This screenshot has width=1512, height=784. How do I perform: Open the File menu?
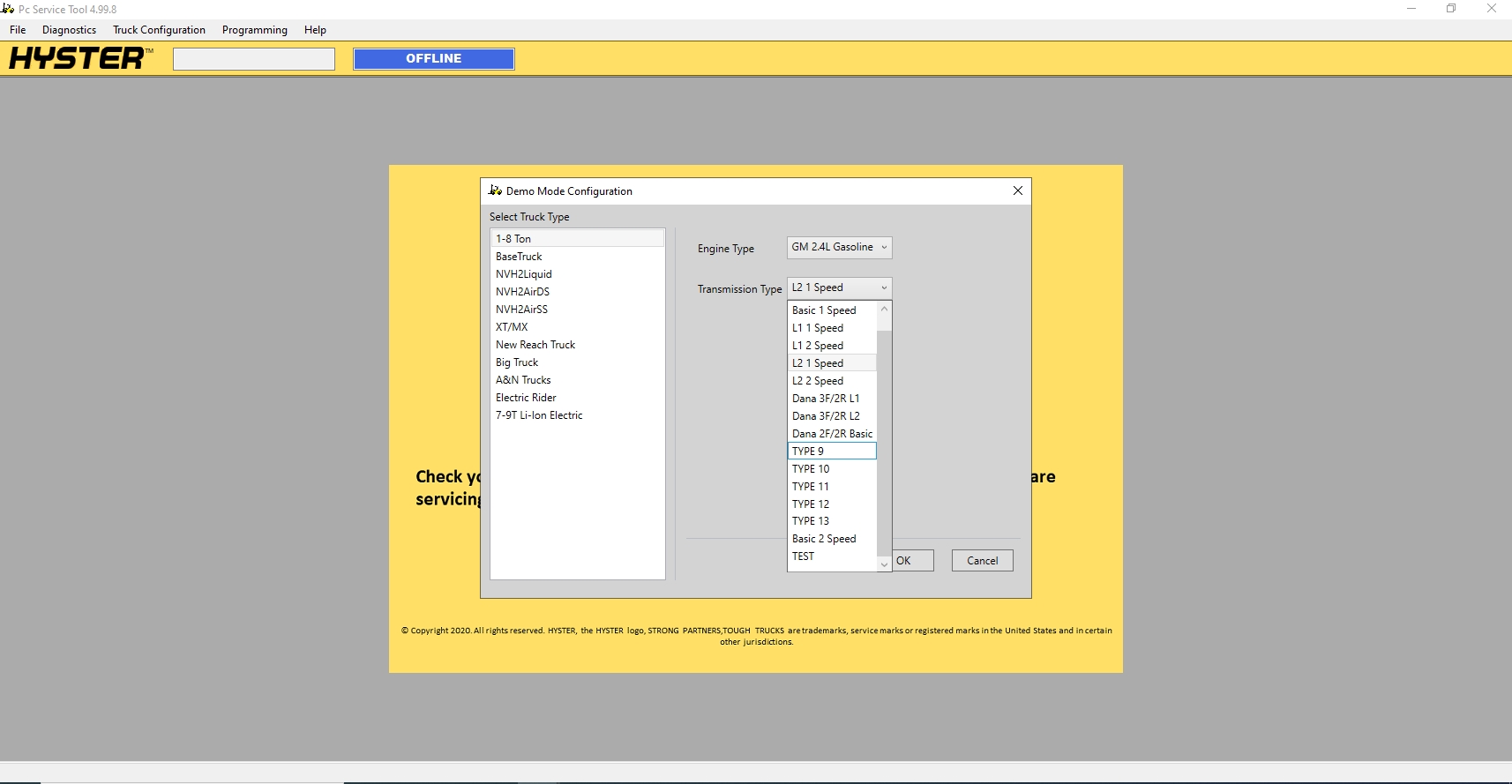18,30
